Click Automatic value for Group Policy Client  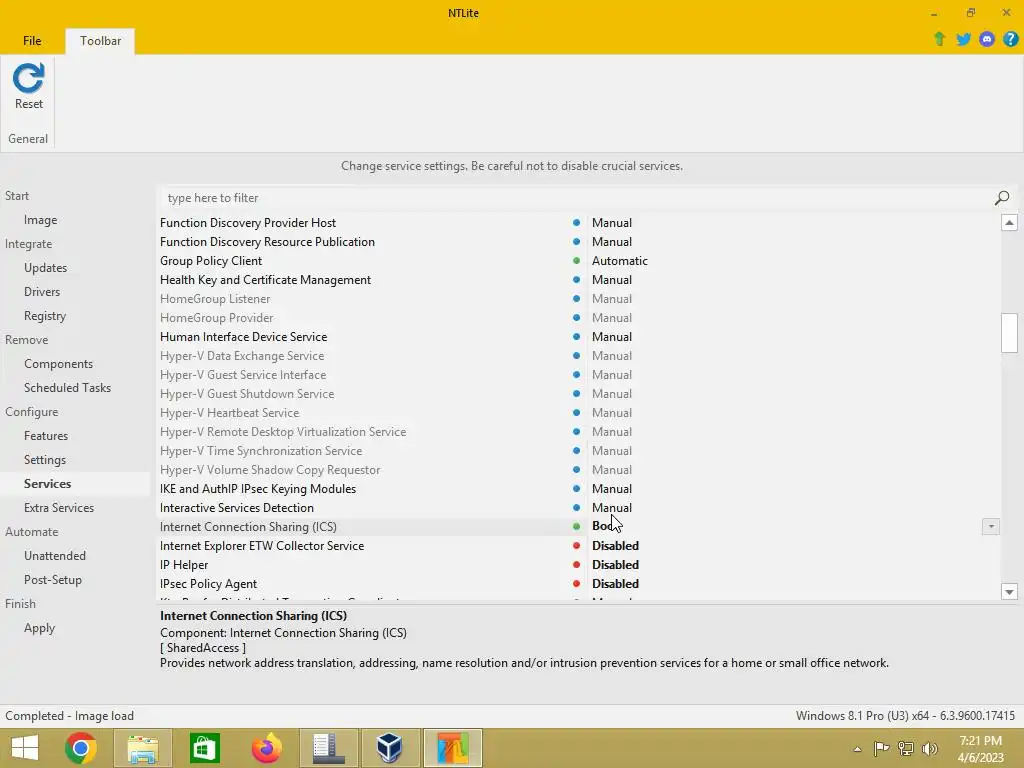[620, 261]
